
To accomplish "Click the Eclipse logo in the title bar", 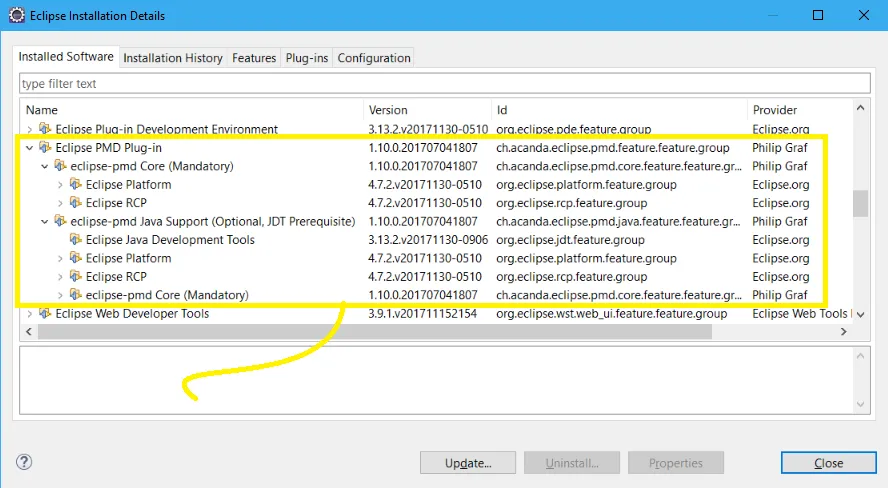I will pos(16,15).
